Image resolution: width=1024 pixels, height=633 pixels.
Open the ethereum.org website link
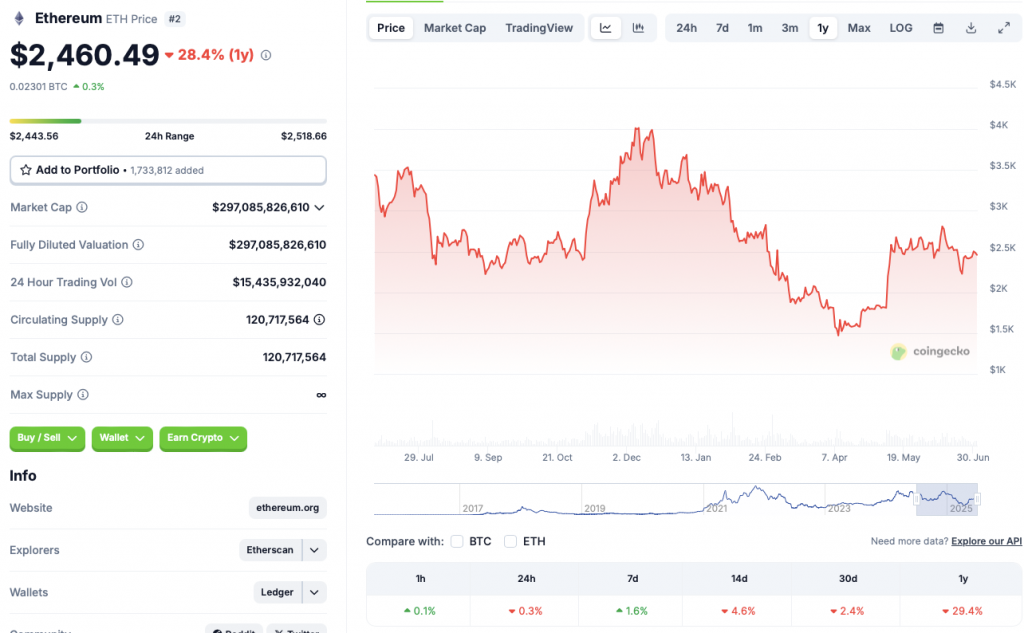[287, 508]
